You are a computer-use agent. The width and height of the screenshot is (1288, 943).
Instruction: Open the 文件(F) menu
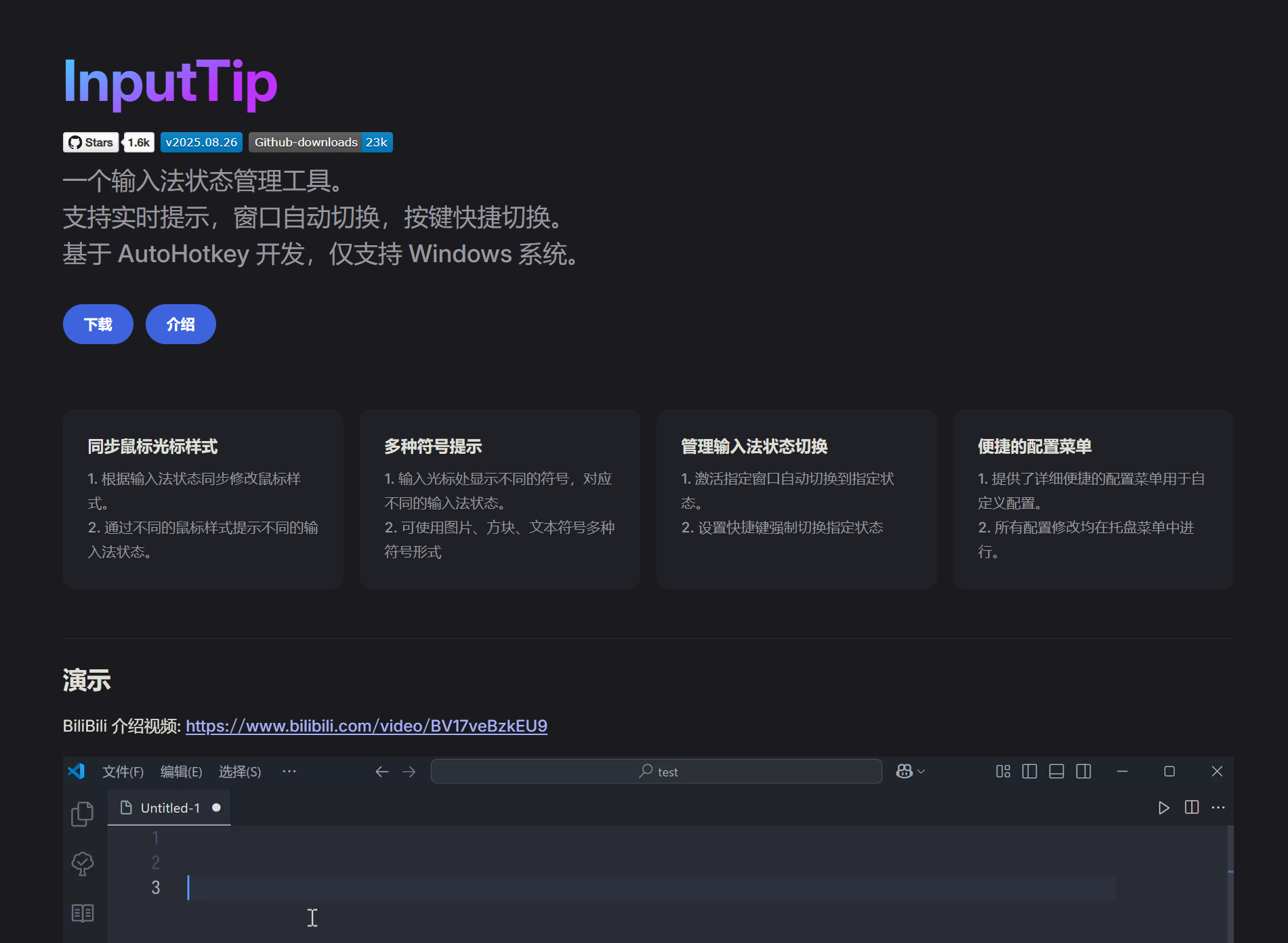coord(123,772)
